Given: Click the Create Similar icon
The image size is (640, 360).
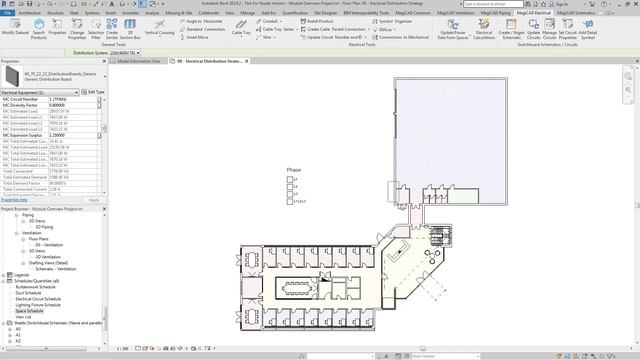Looking at the screenshot, I should pyautogui.click(x=112, y=29).
